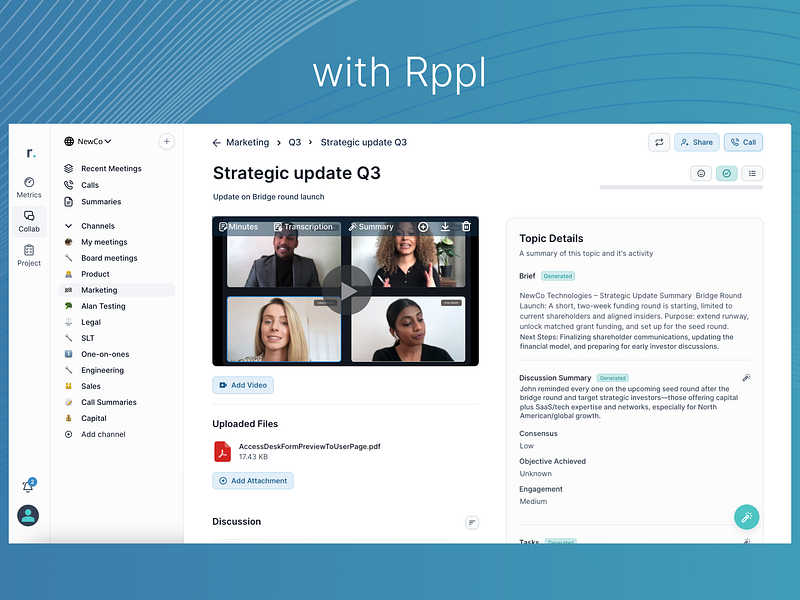
Task: Open the Summary tab on video
Action: 370,227
